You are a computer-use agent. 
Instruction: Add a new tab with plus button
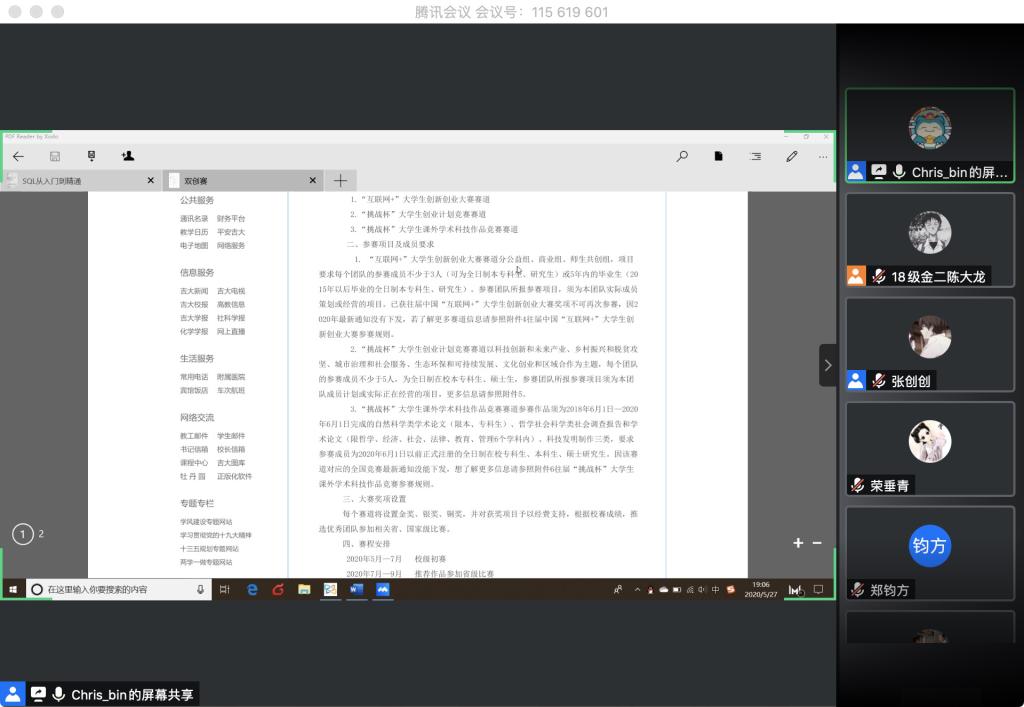tap(340, 181)
